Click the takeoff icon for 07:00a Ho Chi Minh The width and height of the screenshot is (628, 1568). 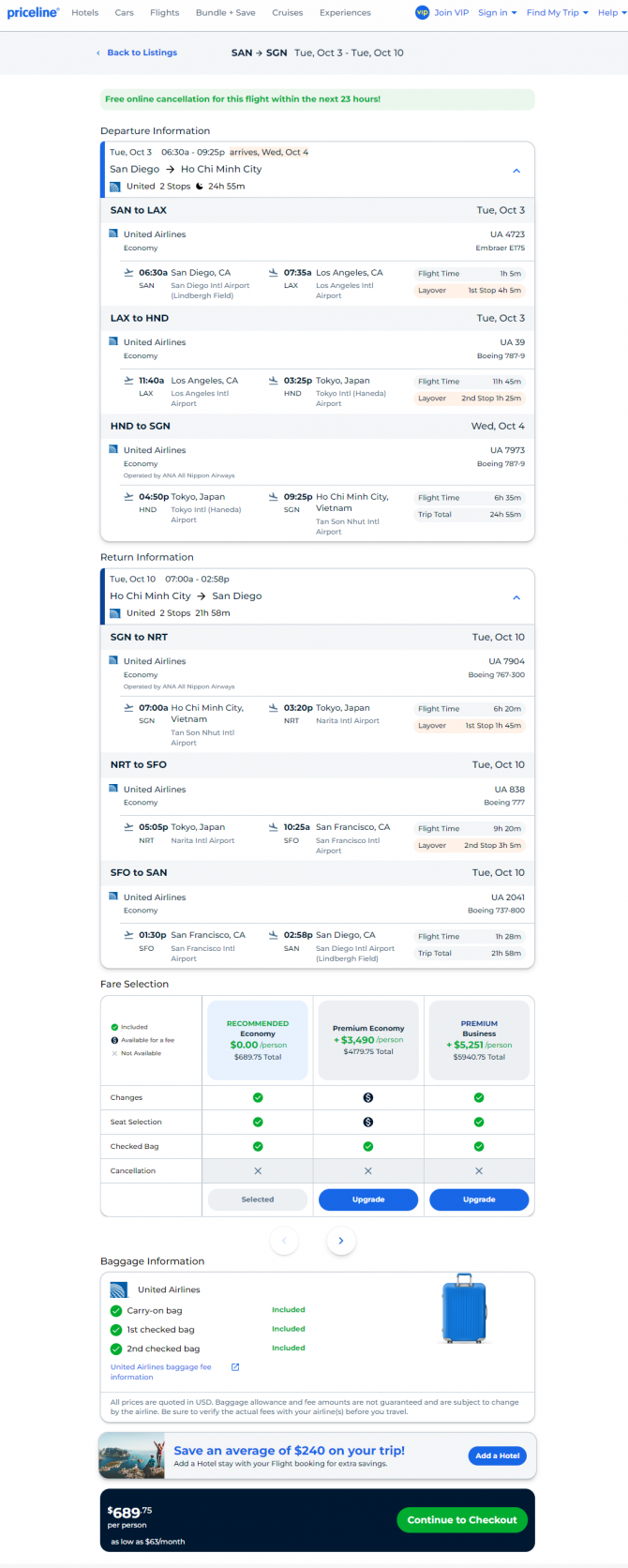coord(128,708)
